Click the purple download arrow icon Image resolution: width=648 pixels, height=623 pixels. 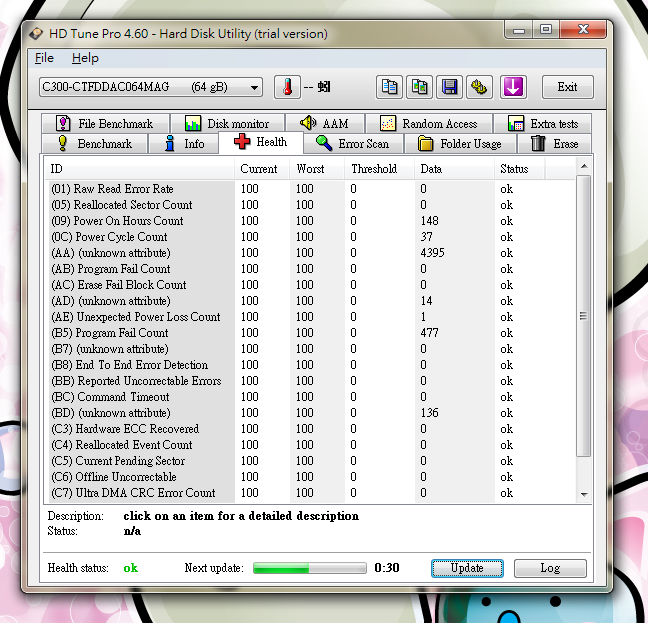tap(513, 87)
